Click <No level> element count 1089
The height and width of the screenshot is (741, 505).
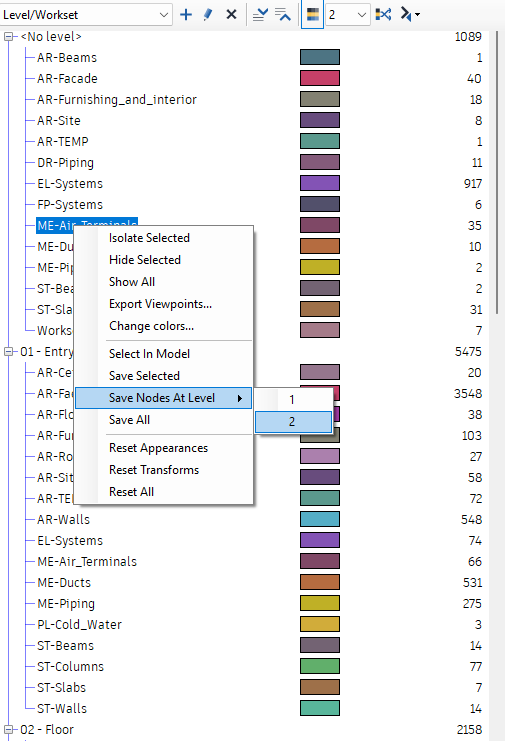(x=468, y=36)
